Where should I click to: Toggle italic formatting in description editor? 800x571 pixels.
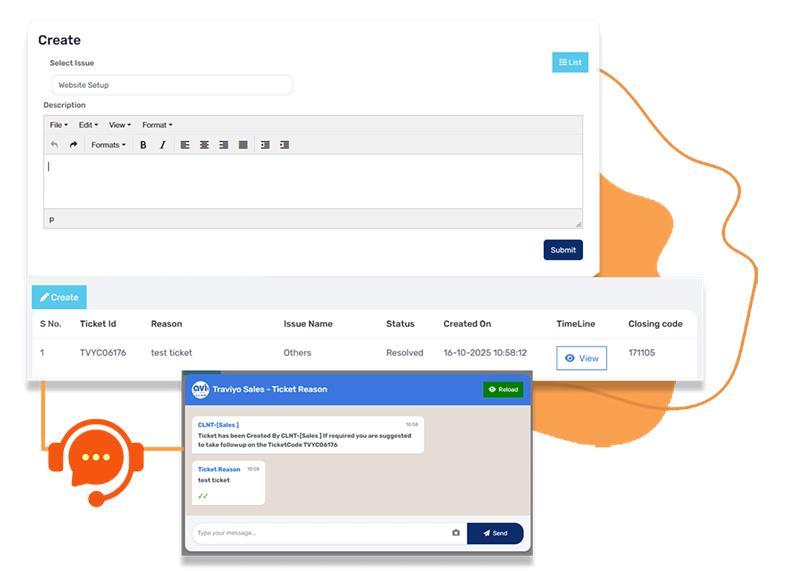(163, 145)
